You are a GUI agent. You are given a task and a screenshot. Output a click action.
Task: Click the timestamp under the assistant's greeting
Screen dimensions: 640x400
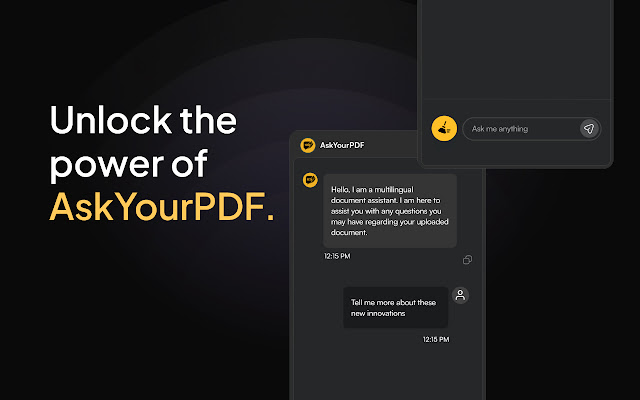[337, 257]
